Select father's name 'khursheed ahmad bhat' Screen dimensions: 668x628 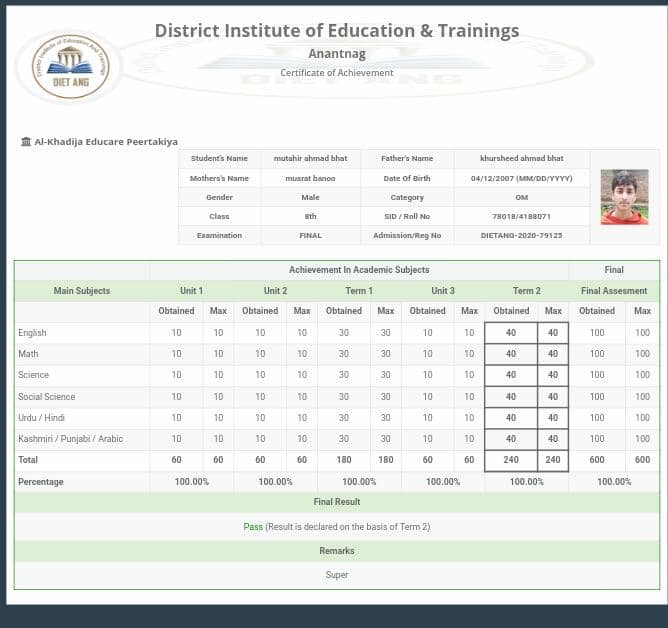pyautogui.click(x=521, y=158)
